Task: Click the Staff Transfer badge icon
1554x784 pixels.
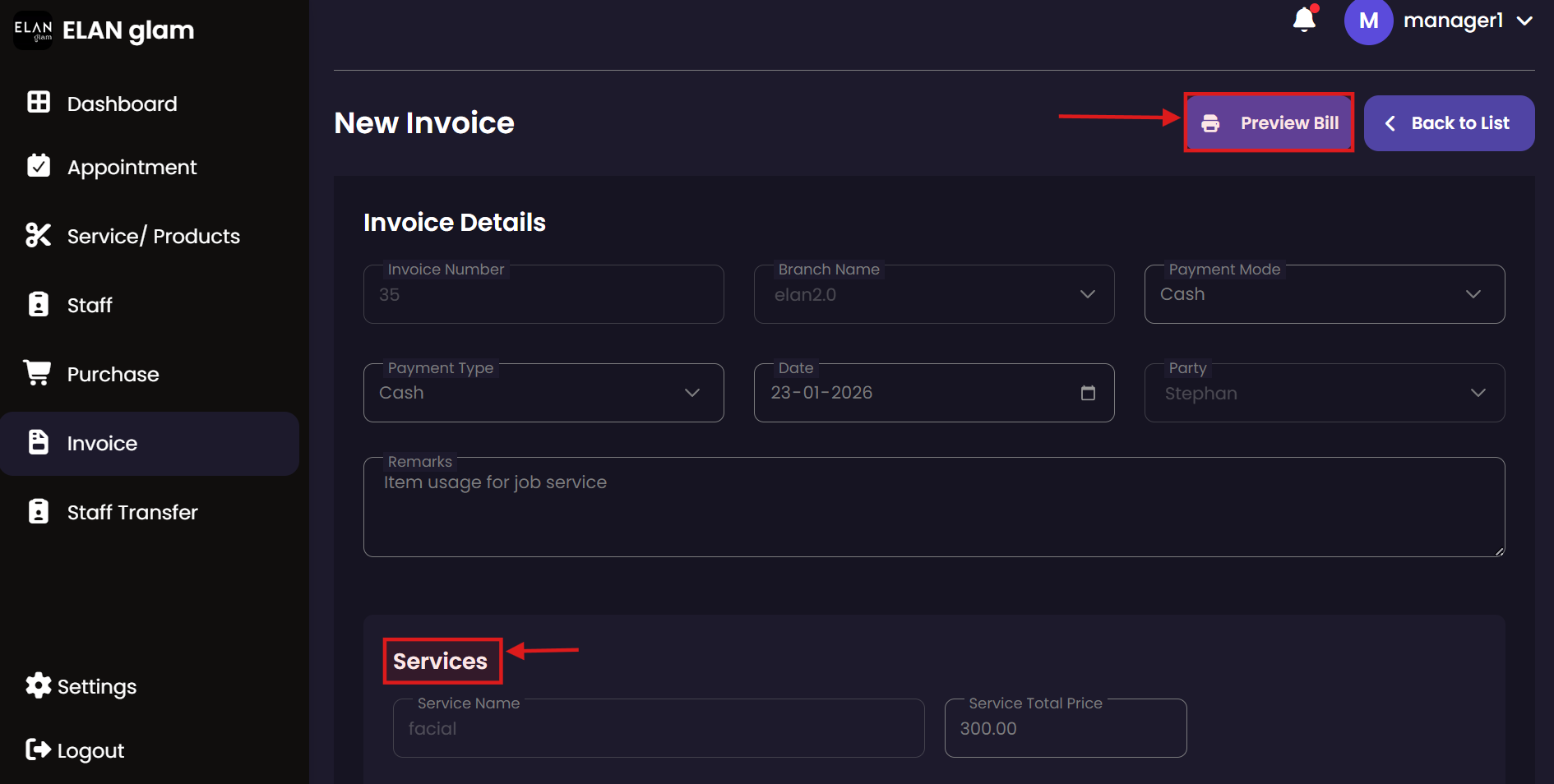Action: coord(39,511)
